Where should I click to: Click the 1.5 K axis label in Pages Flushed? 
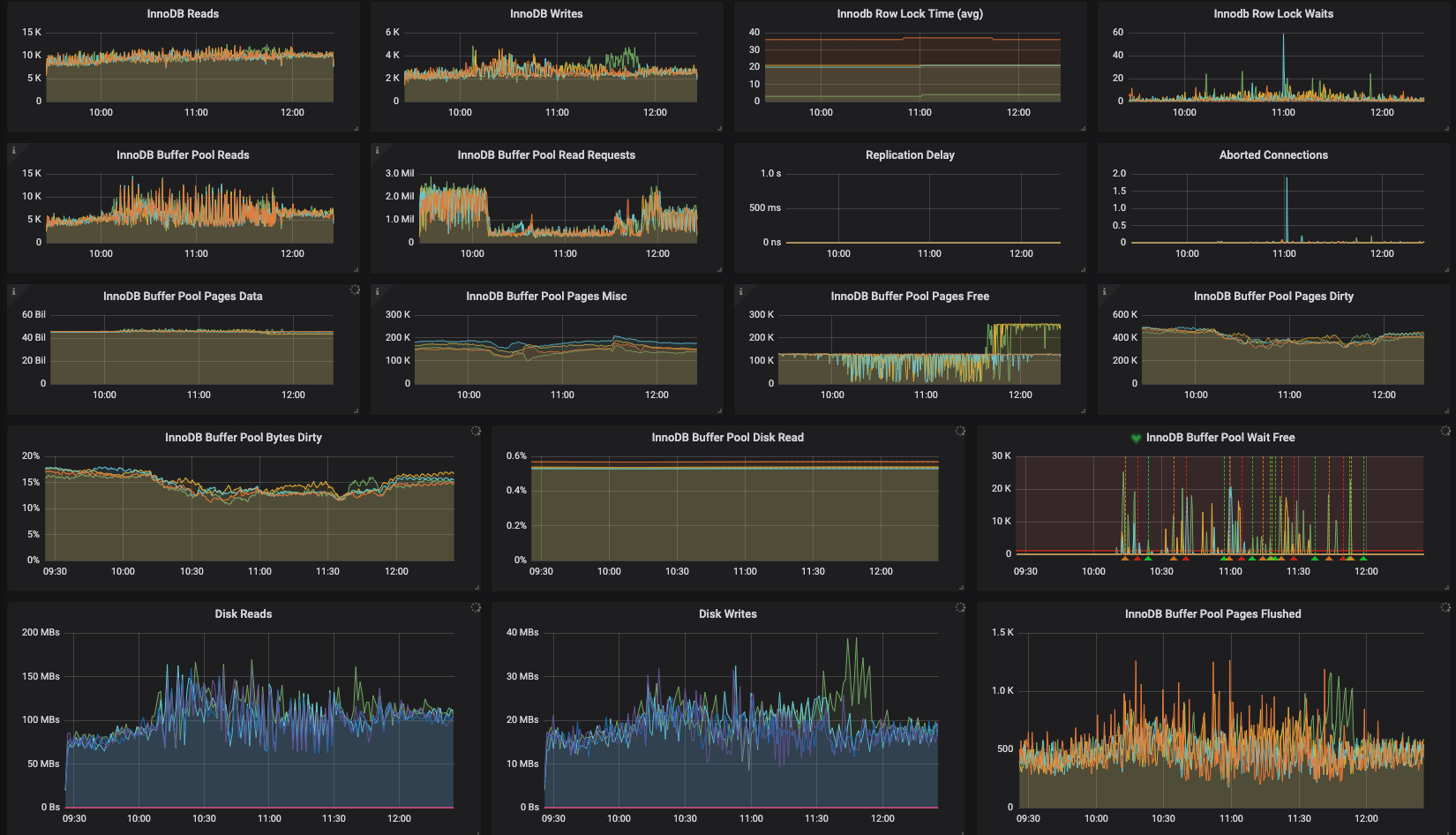click(1002, 632)
